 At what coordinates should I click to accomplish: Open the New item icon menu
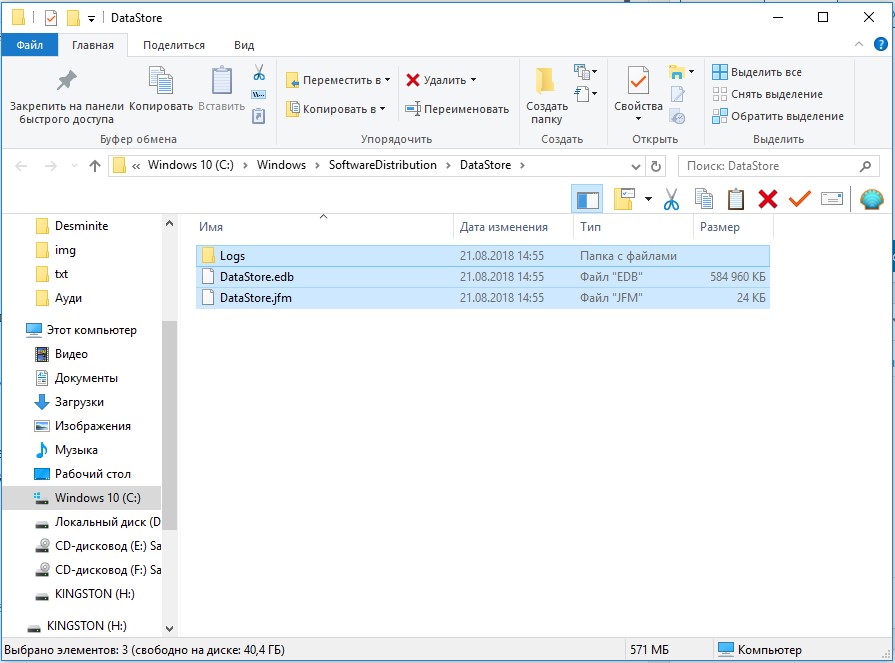coord(586,72)
